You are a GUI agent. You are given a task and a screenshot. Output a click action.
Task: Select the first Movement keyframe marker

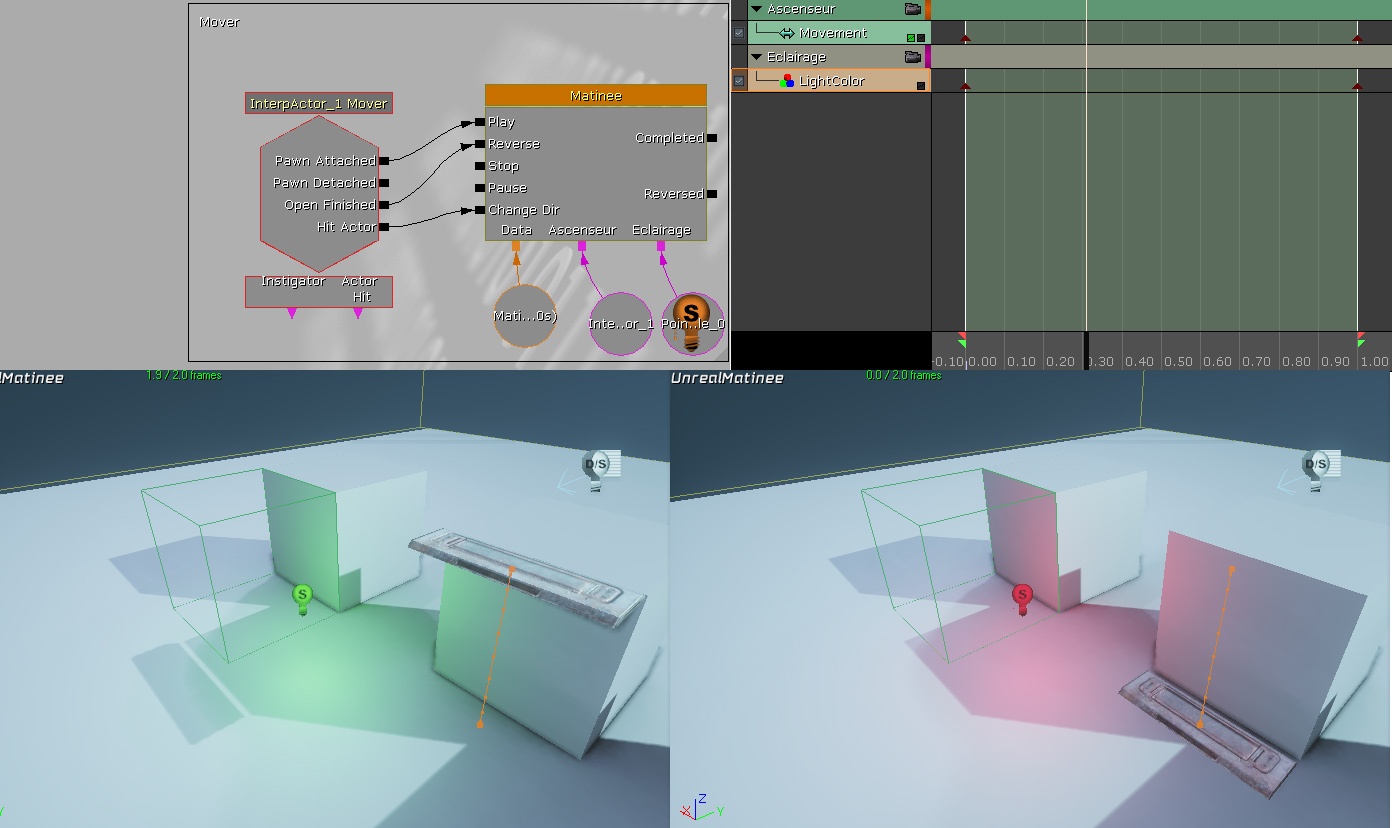965,39
